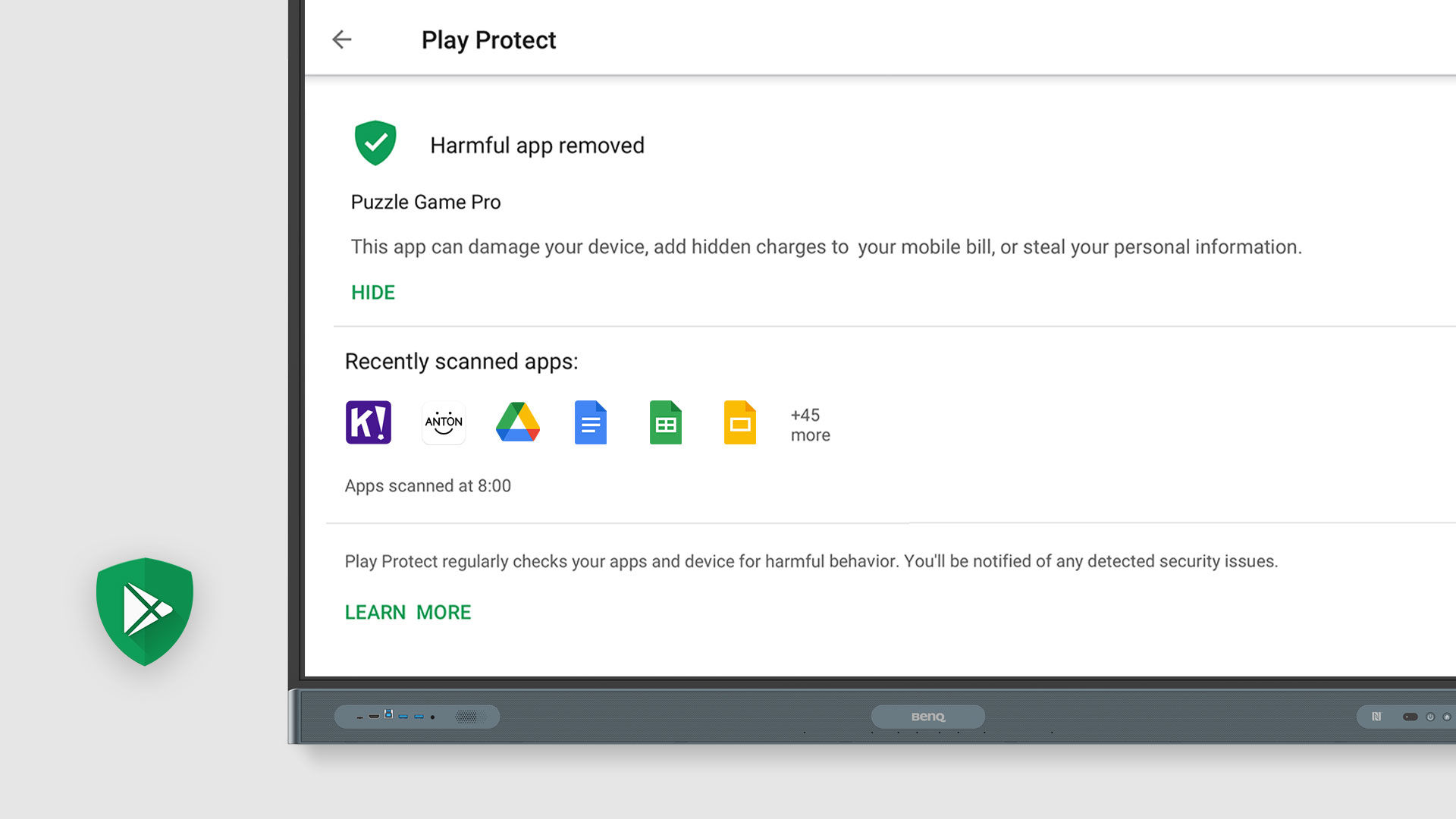Click the large Play Protect shield logo
Image resolution: width=1456 pixels, height=819 pixels.
coord(145,611)
